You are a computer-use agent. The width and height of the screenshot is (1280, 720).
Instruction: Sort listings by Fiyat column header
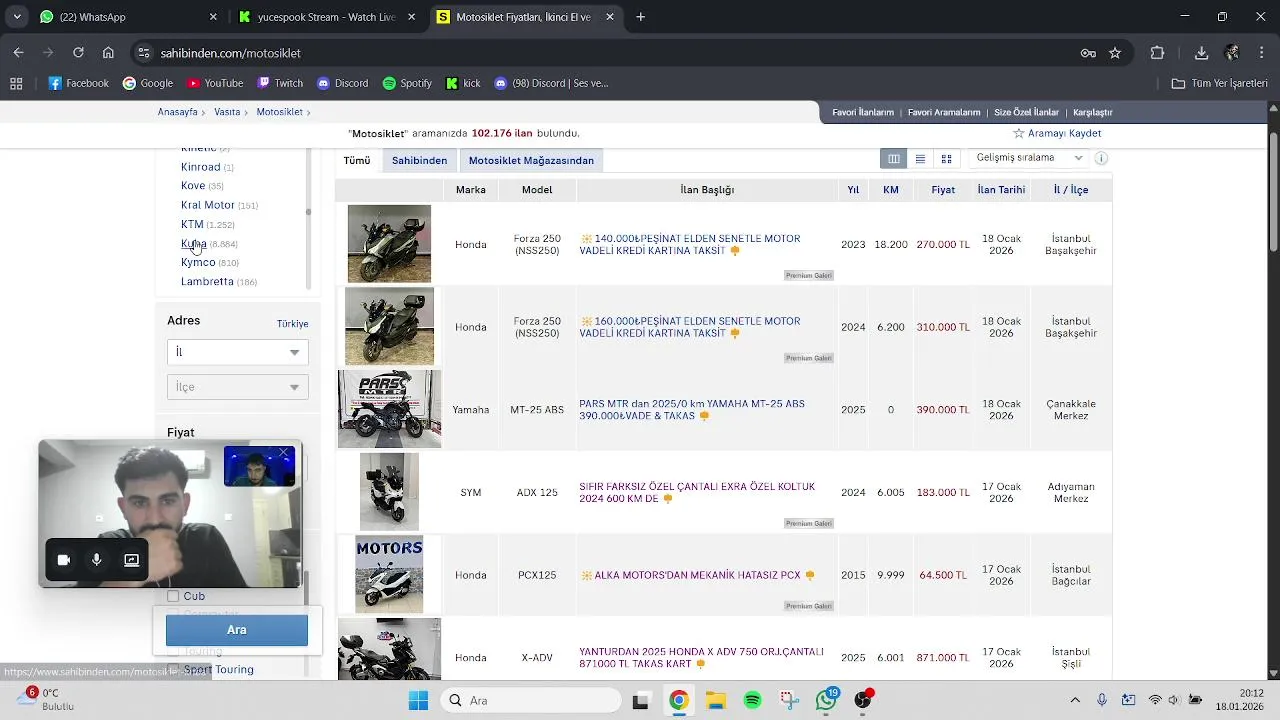point(943,189)
